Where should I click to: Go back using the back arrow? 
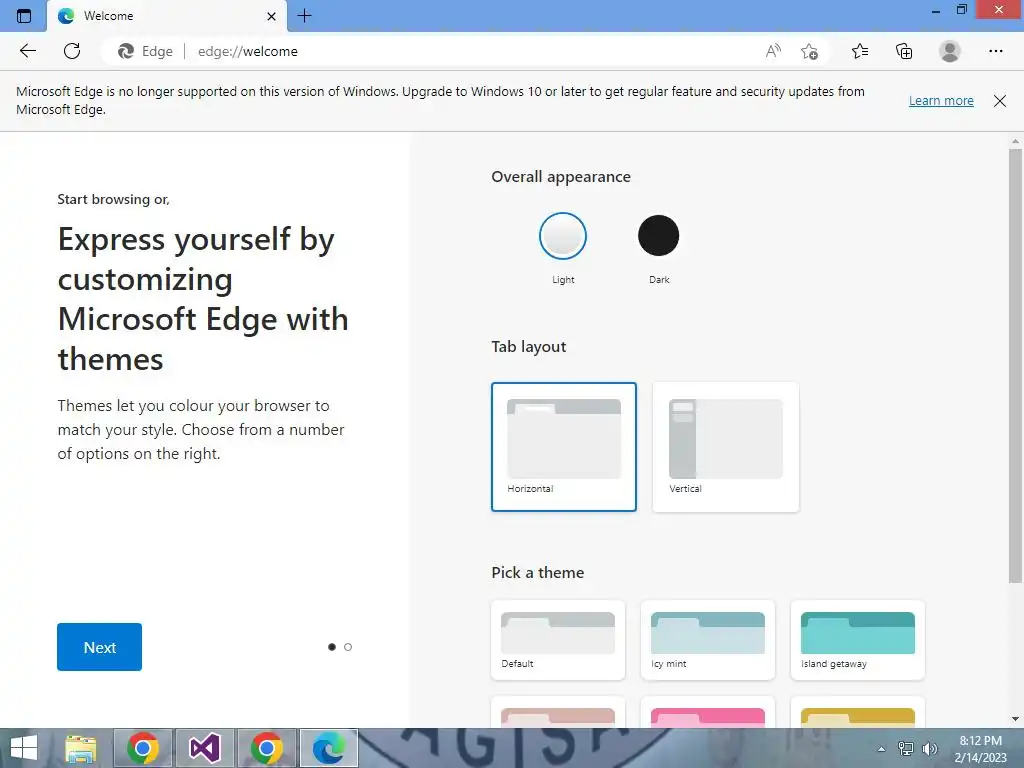27,51
